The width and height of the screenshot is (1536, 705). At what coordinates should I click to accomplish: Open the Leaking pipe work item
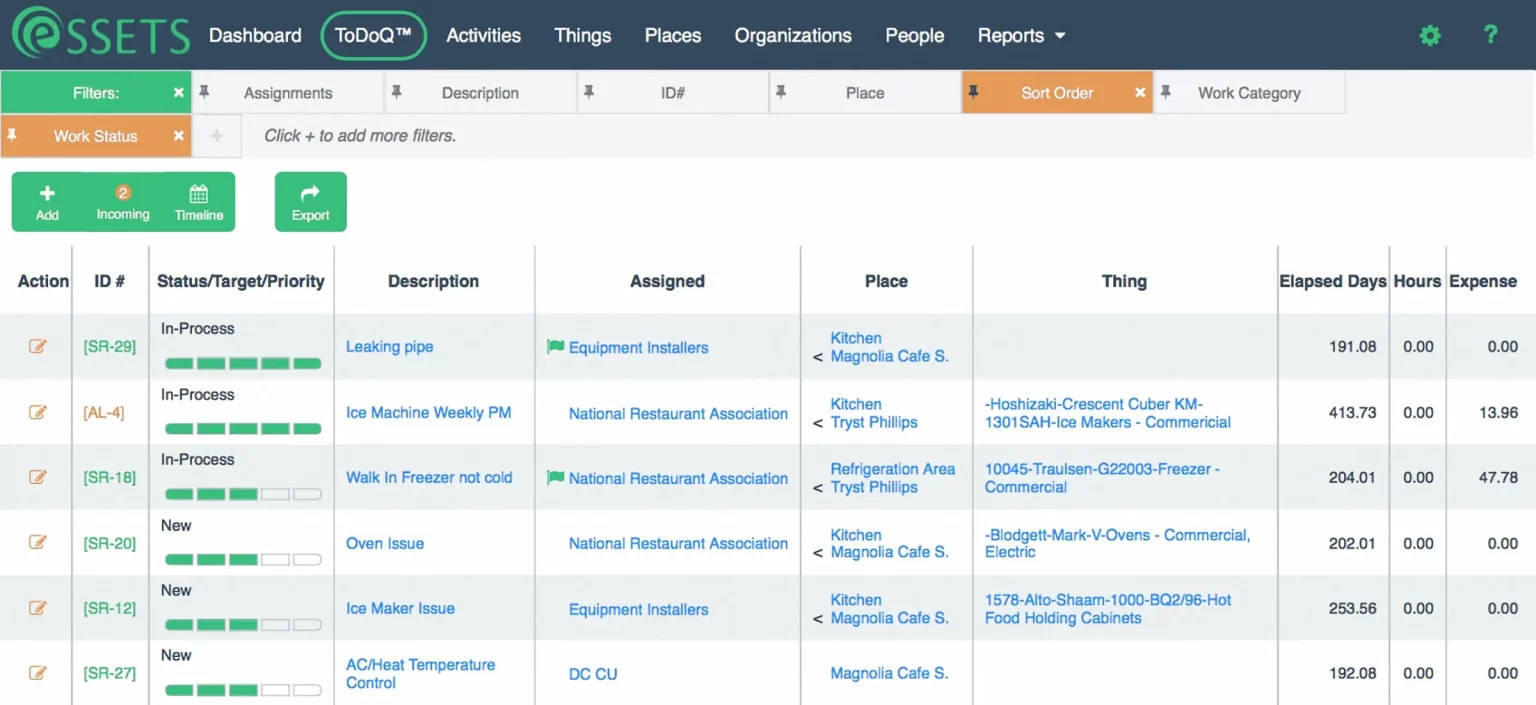click(390, 347)
